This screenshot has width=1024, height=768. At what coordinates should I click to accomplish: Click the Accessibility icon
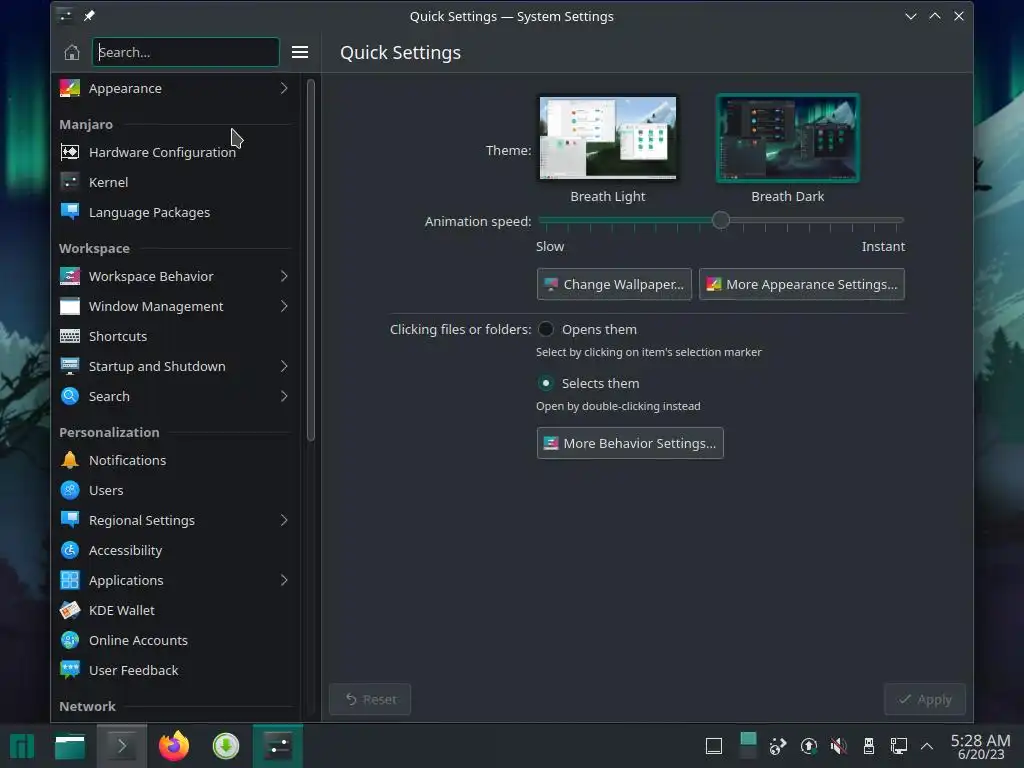click(x=70, y=551)
